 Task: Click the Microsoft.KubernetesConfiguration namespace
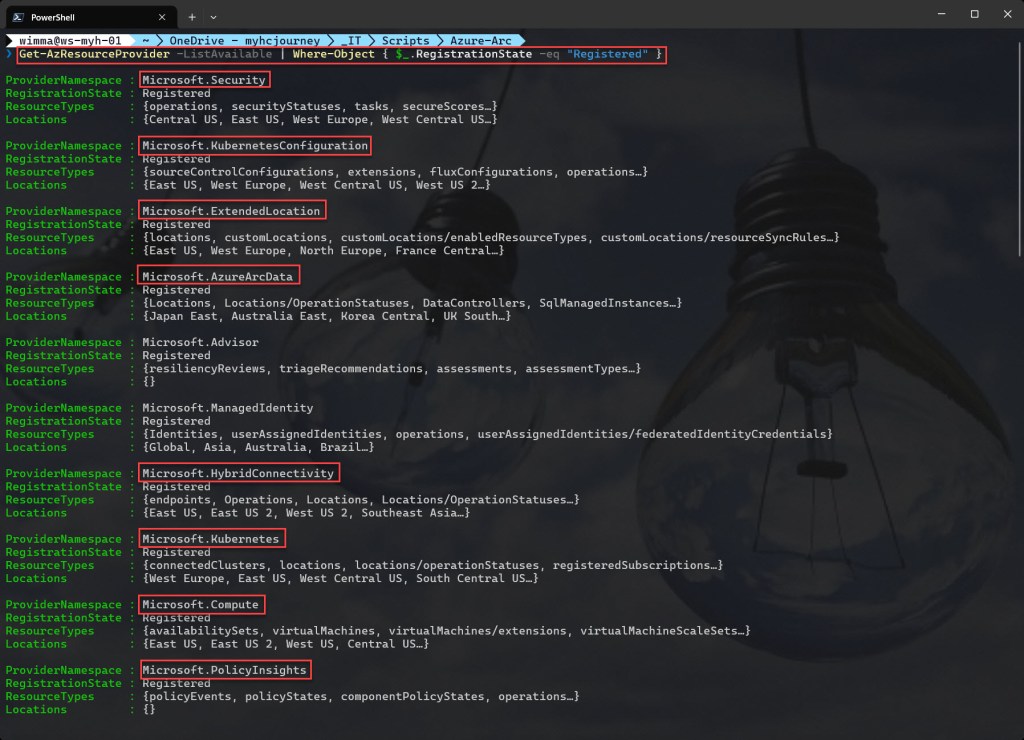click(254, 146)
